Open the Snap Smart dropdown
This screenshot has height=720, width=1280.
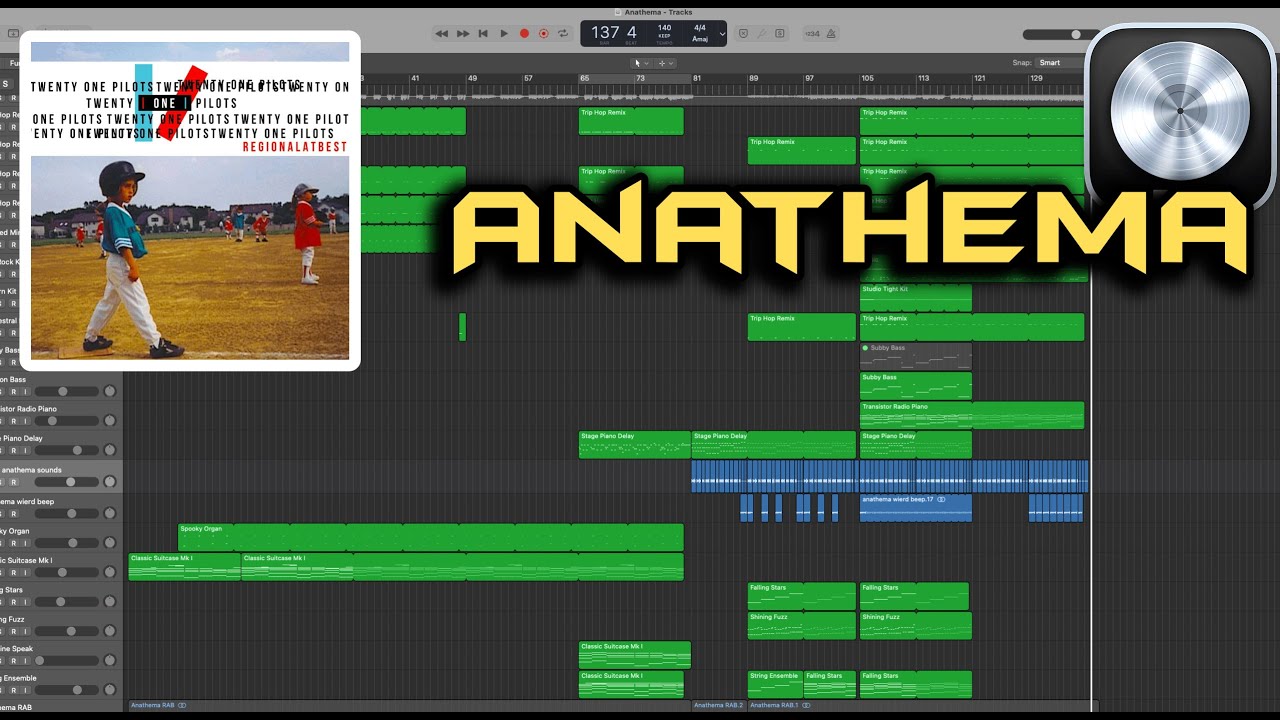click(1060, 63)
